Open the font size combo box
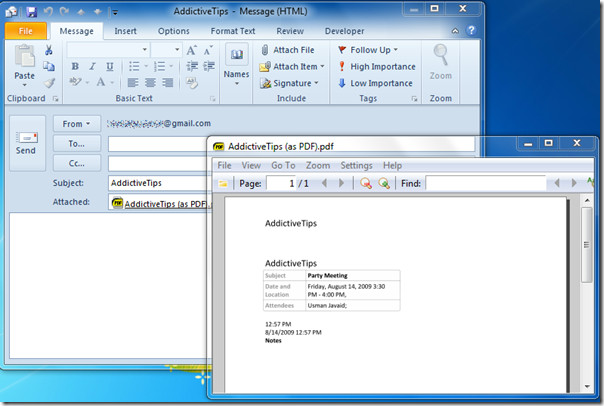 pyautogui.click(x=166, y=50)
